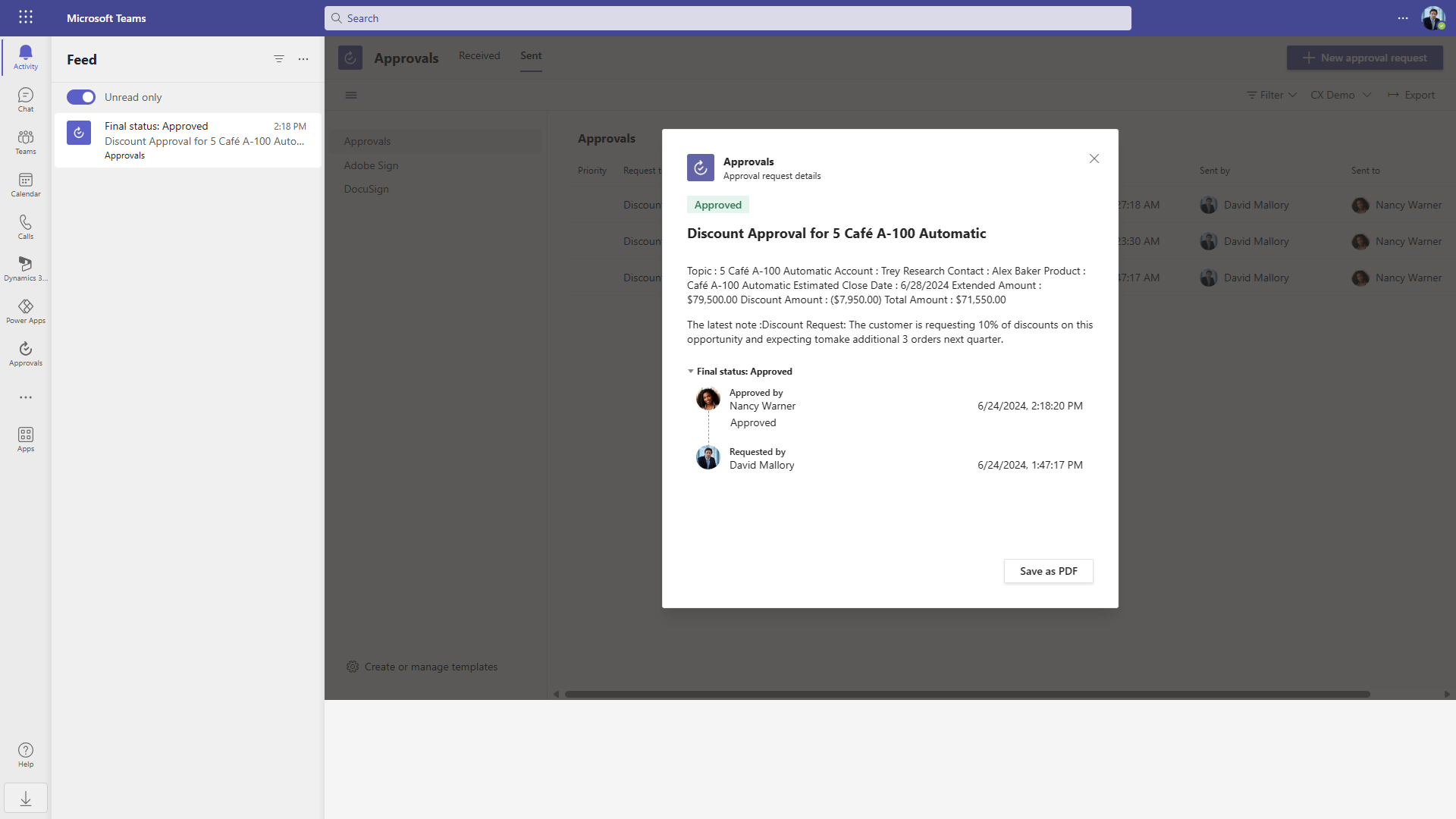The width and height of the screenshot is (1456, 819).
Task: Switch to the Received tab
Action: (x=479, y=55)
